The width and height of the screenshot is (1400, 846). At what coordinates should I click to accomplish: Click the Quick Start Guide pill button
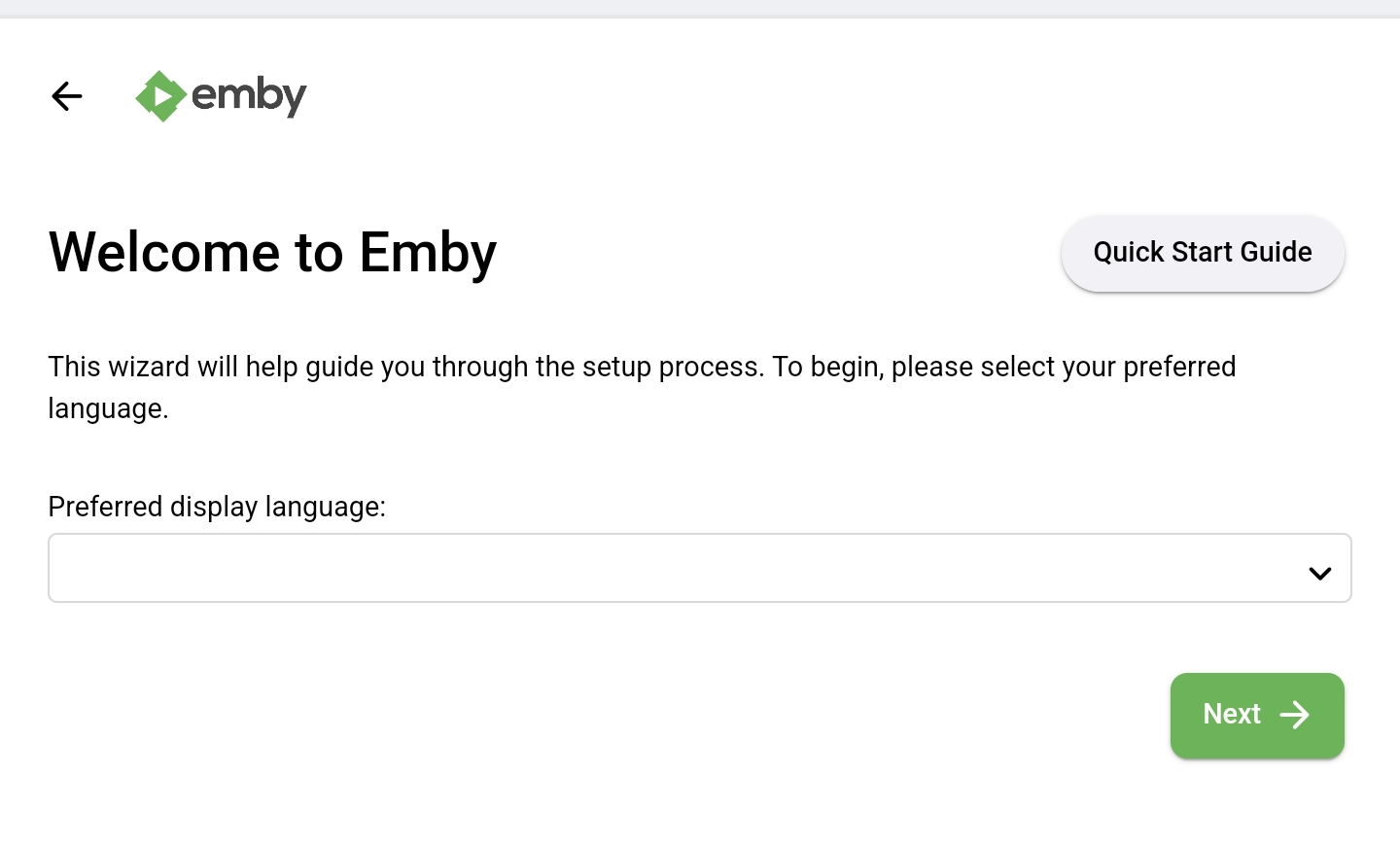(1203, 253)
